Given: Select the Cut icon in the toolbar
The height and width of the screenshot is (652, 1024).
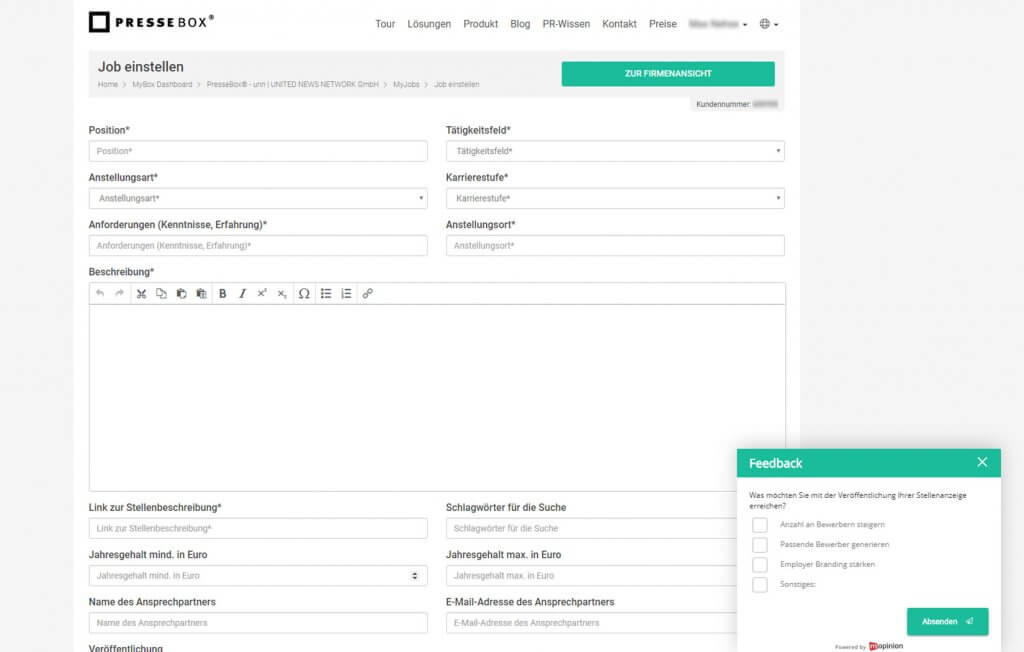Looking at the screenshot, I should [141, 293].
